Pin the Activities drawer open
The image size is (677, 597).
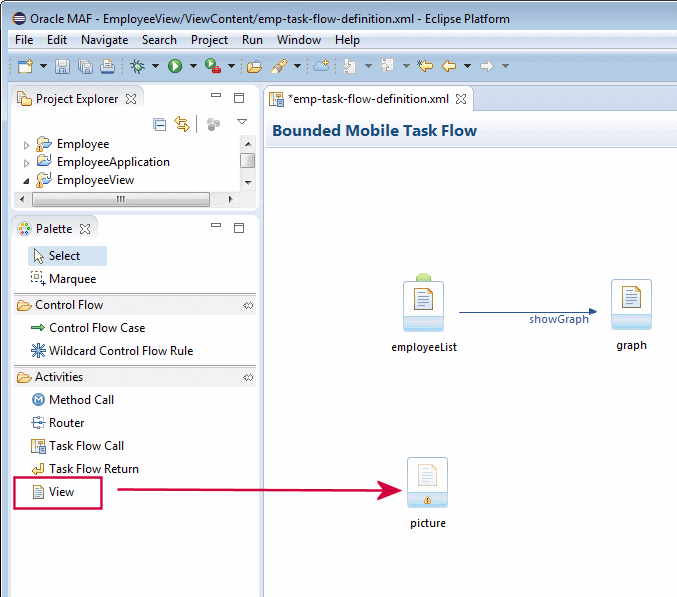pos(248,378)
